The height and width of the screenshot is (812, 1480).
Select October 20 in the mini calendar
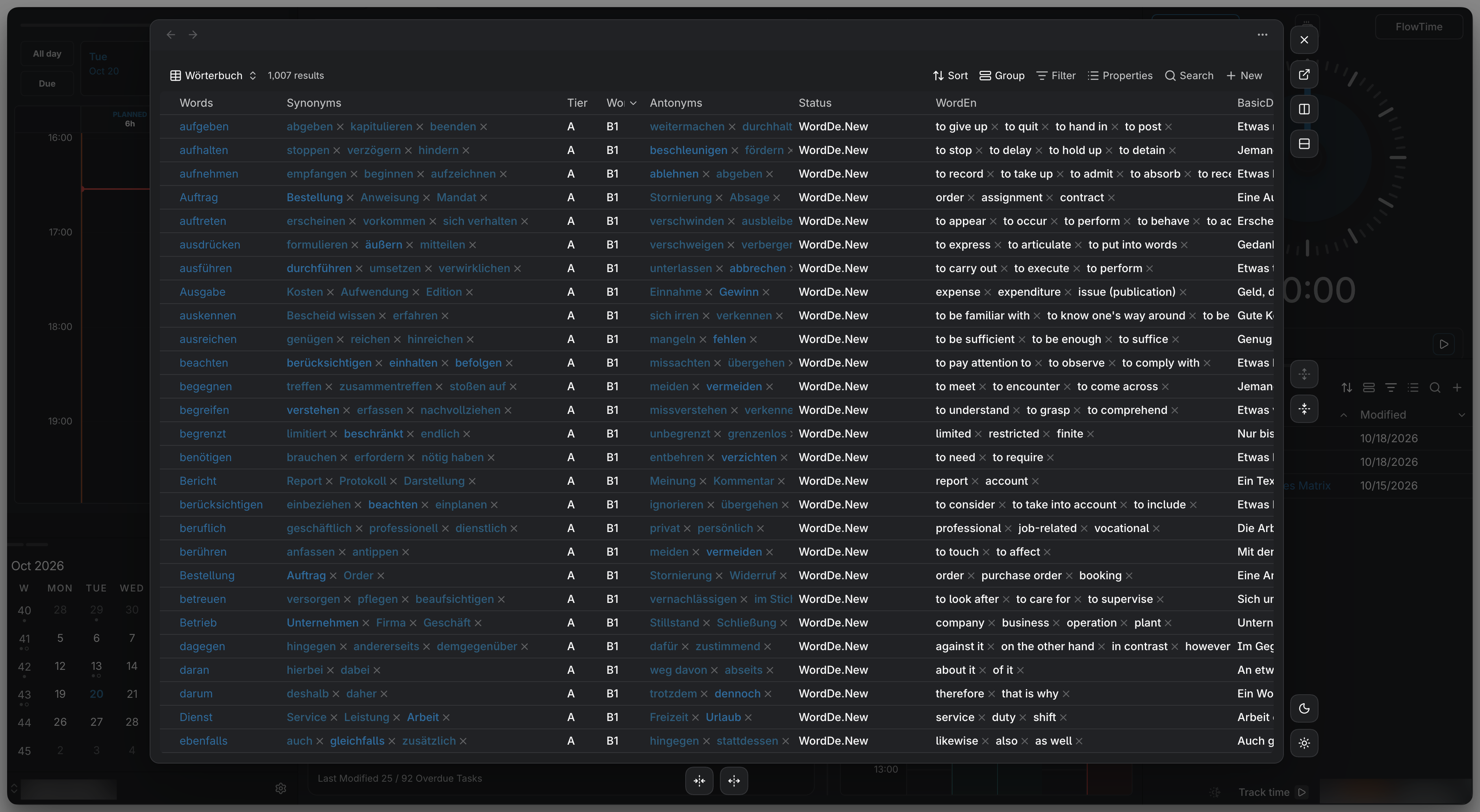pos(96,693)
